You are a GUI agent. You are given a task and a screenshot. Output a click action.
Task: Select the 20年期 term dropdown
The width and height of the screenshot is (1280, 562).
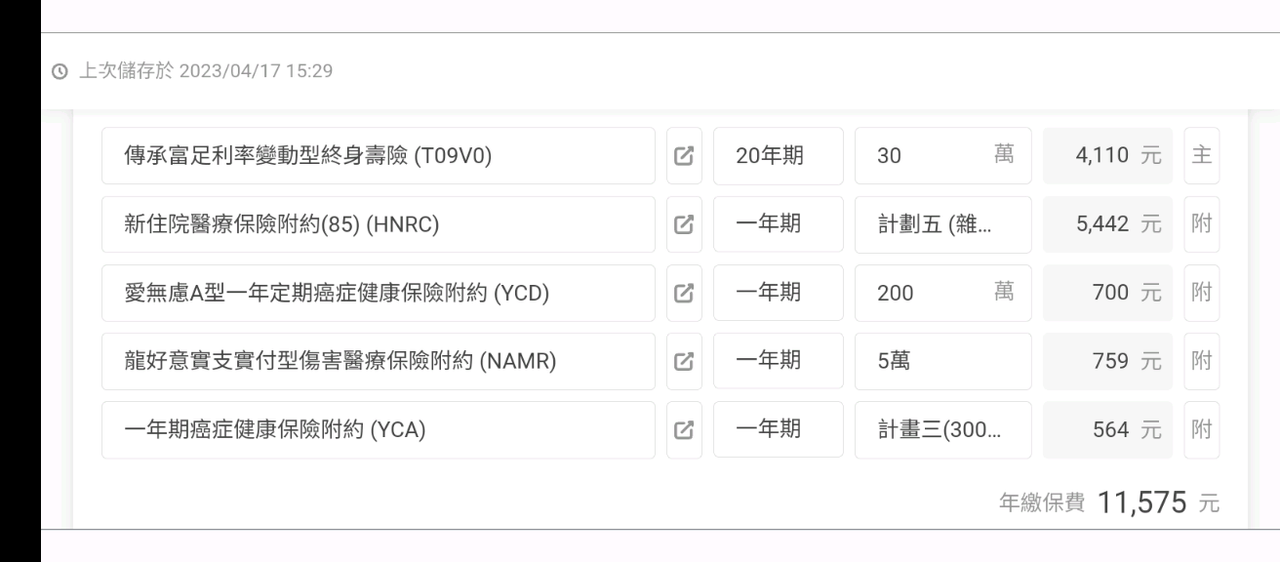(x=778, y=156)
